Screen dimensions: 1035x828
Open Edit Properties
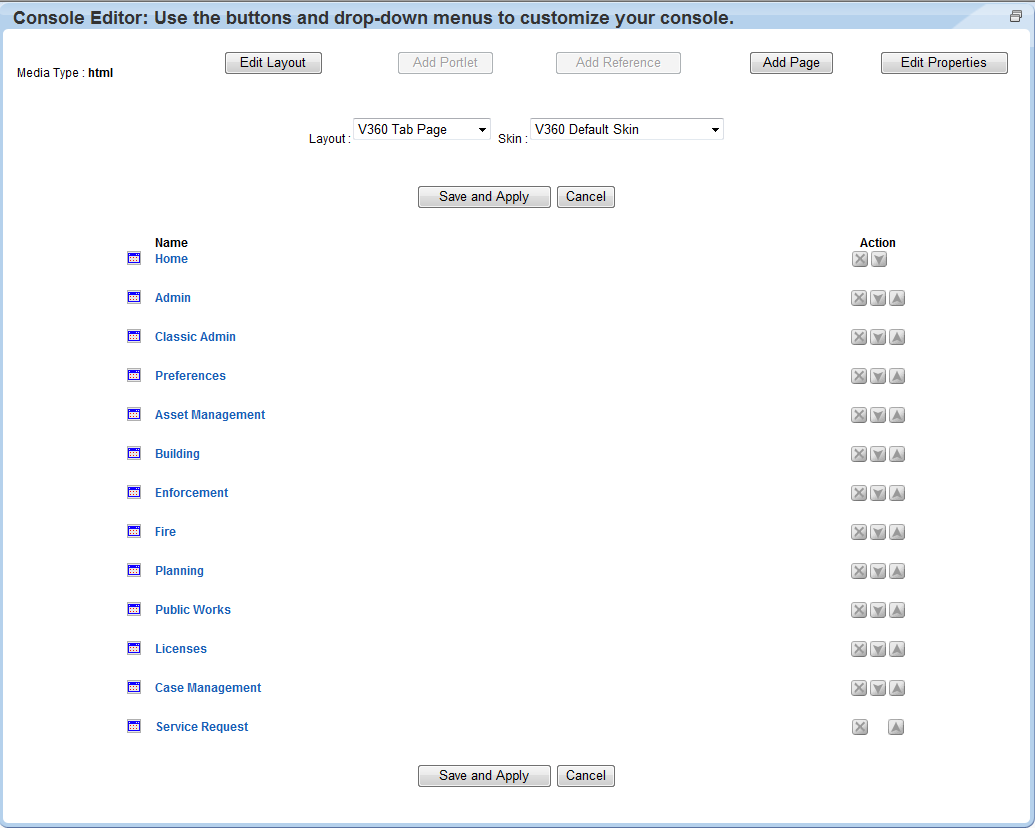pos(943,63)
